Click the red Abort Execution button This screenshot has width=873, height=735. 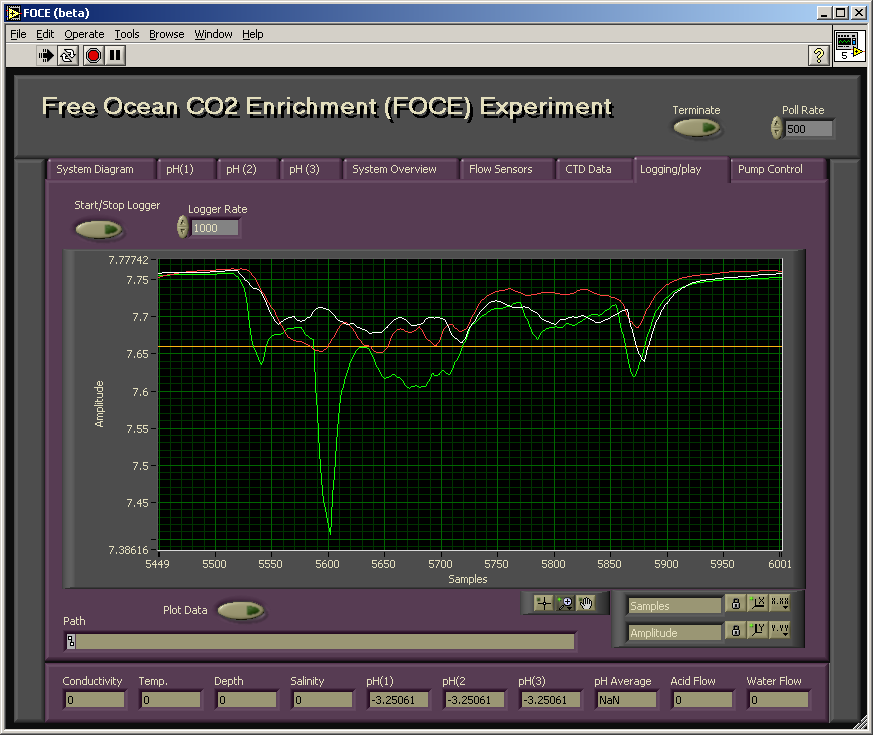94,55
